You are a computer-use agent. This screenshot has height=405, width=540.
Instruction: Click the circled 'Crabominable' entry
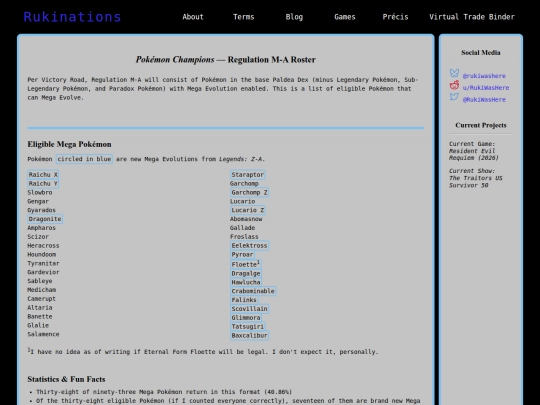tap(253, 291)
